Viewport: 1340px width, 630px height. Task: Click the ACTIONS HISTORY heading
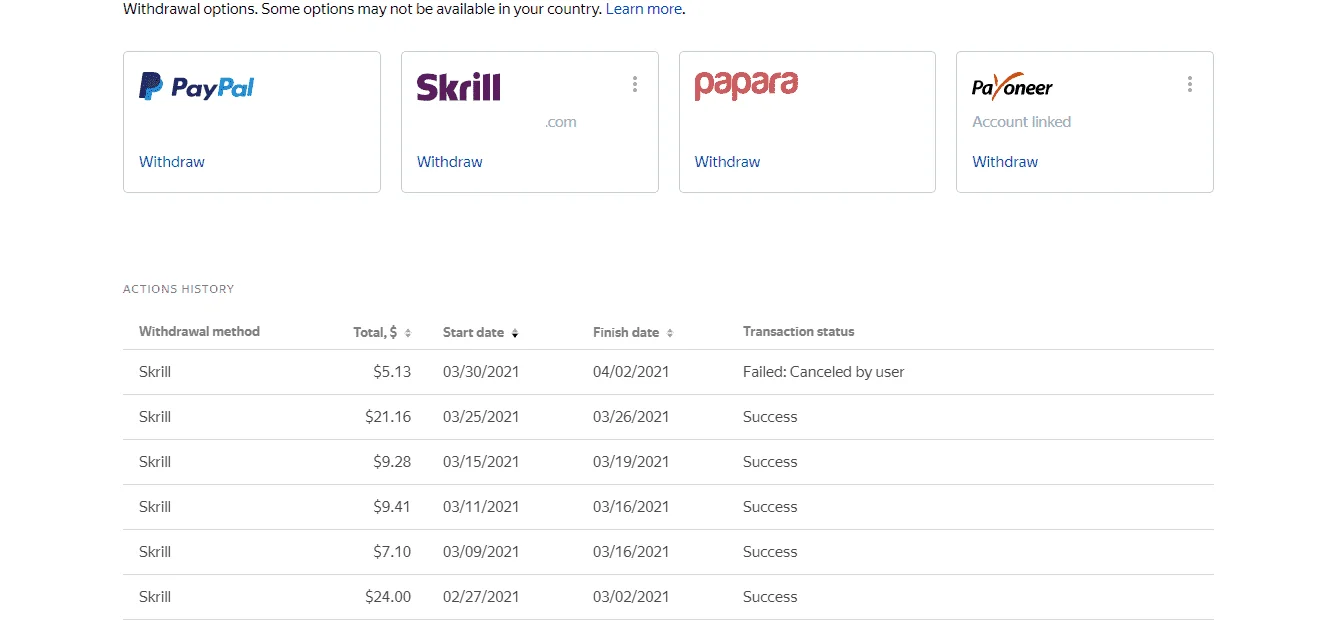(178, 289)
